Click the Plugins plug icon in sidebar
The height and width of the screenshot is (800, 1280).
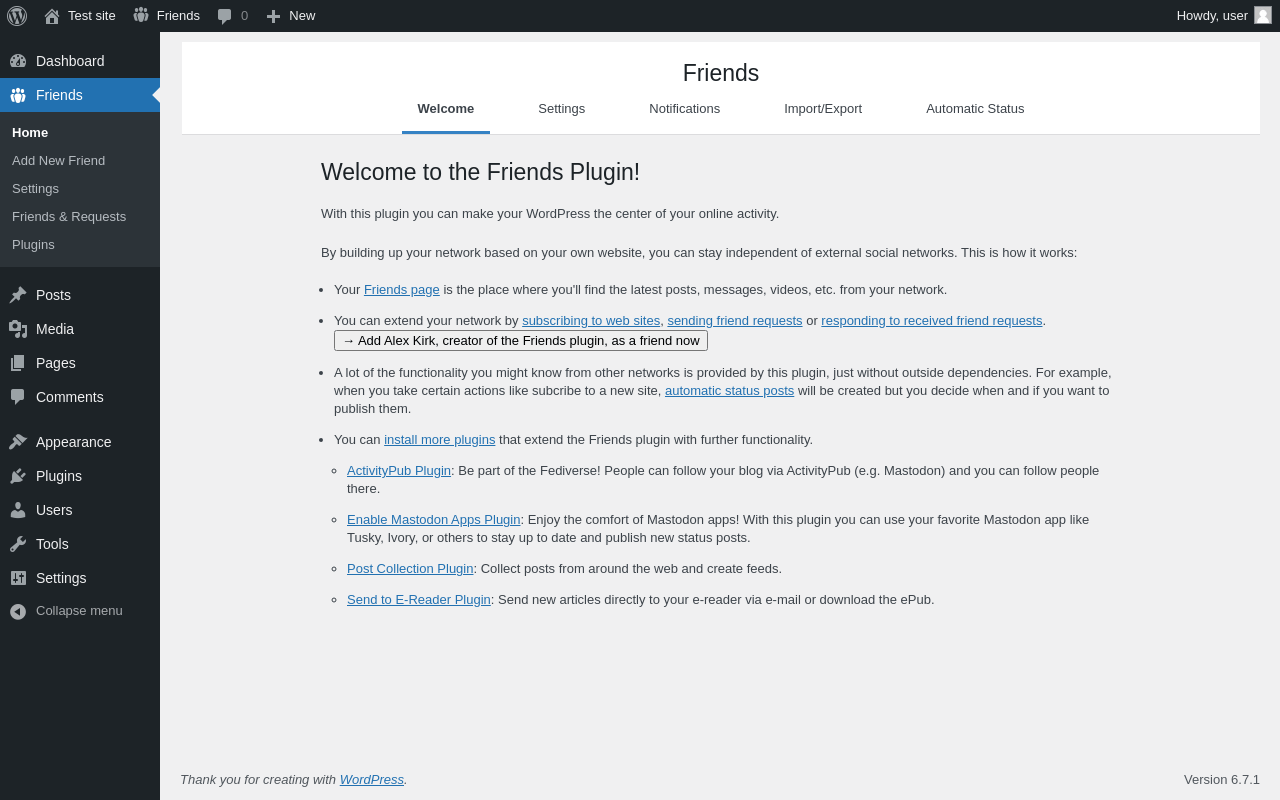click(x=18, y=476)
